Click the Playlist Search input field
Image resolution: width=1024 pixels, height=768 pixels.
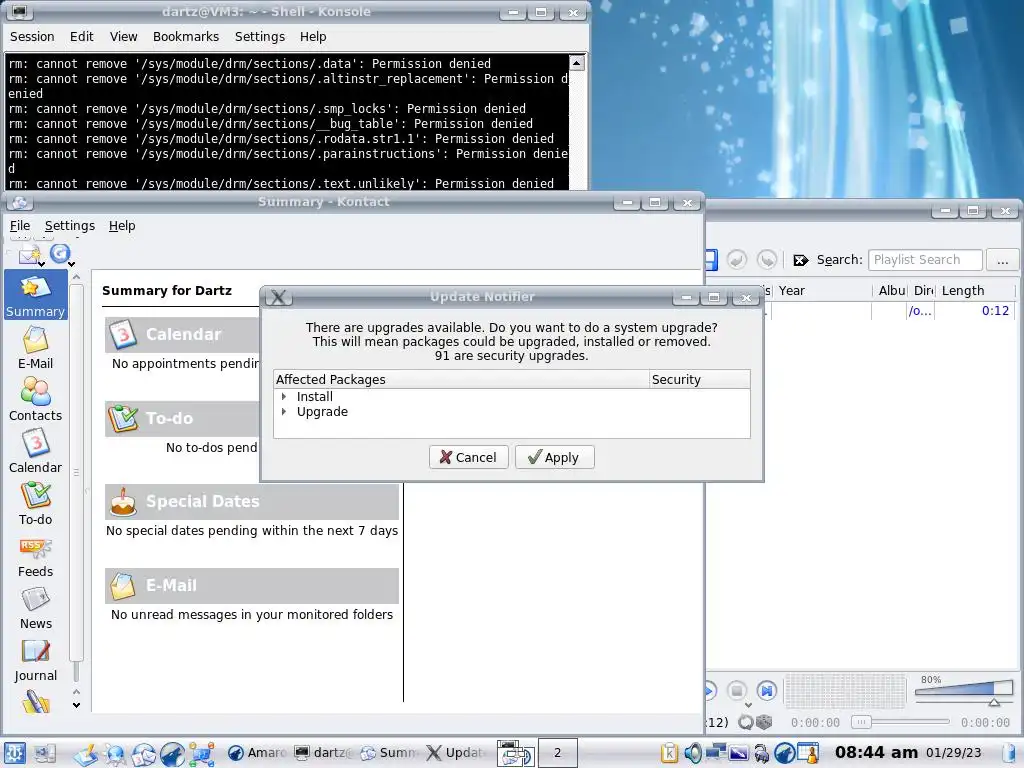(x=925, y=260)
